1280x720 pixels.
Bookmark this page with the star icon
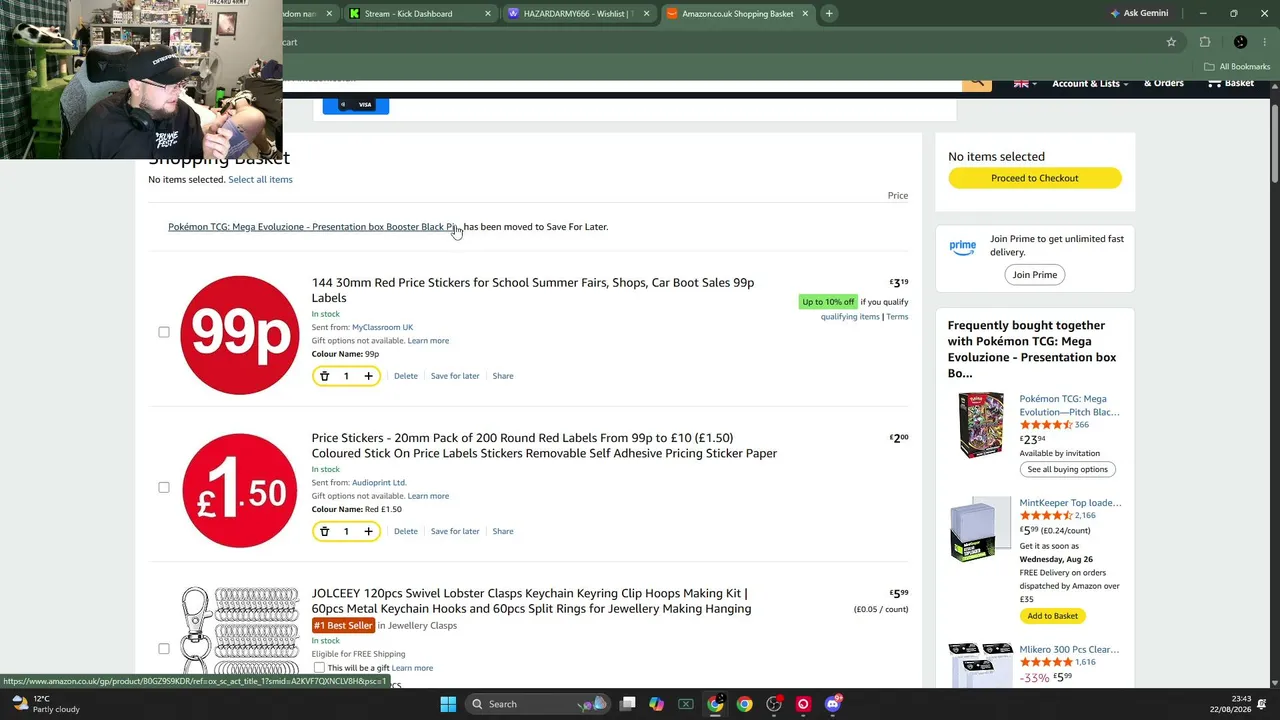point(1171,42)
